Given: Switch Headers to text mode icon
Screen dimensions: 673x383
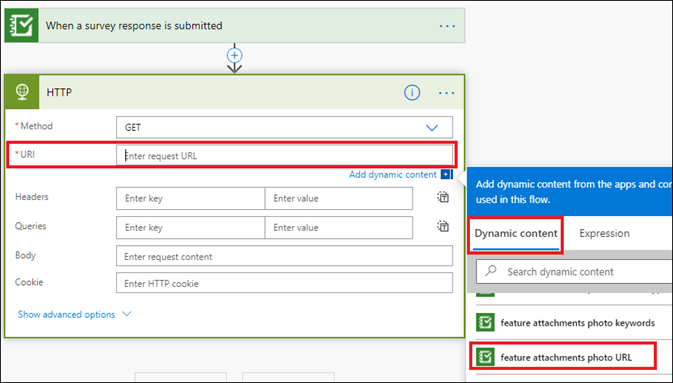Looking at the screenshot, I should click(x=443, y=197).
